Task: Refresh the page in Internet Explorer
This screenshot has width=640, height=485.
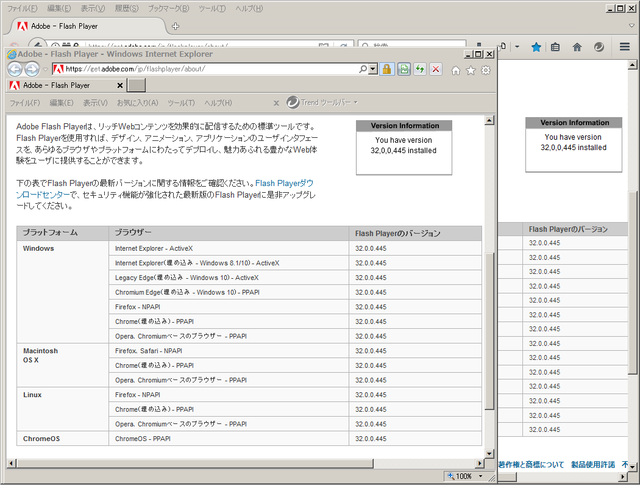Action: [420, 69]
